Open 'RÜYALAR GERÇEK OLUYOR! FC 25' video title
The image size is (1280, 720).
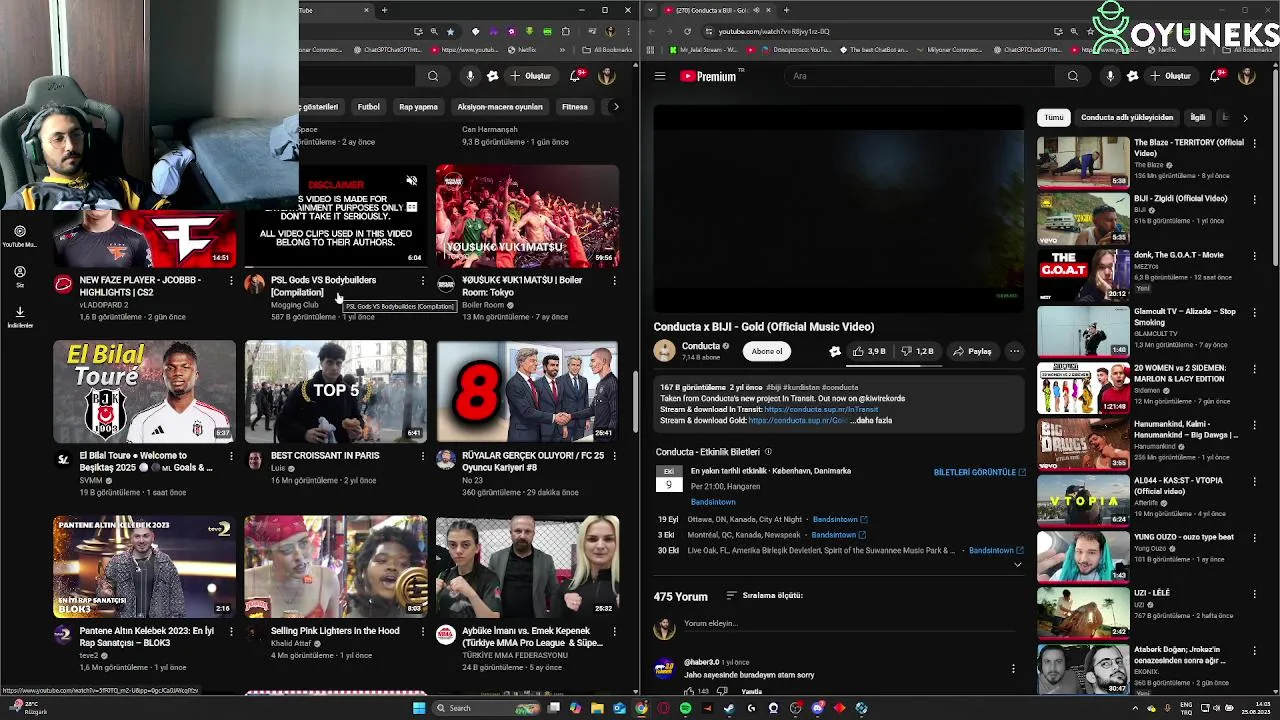(x=533, y=461)
